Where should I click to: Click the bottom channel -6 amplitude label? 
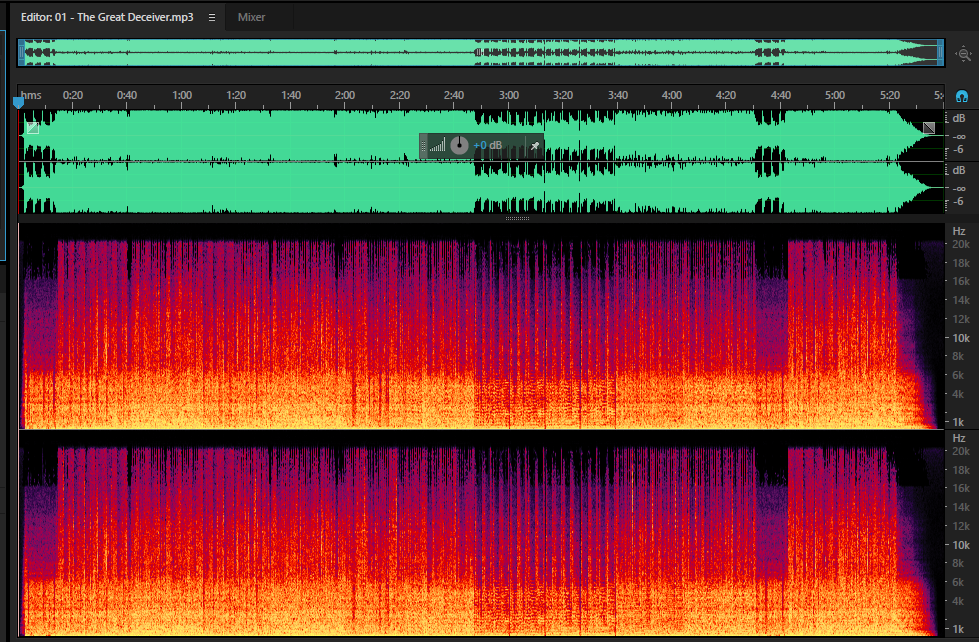[958, 202]
